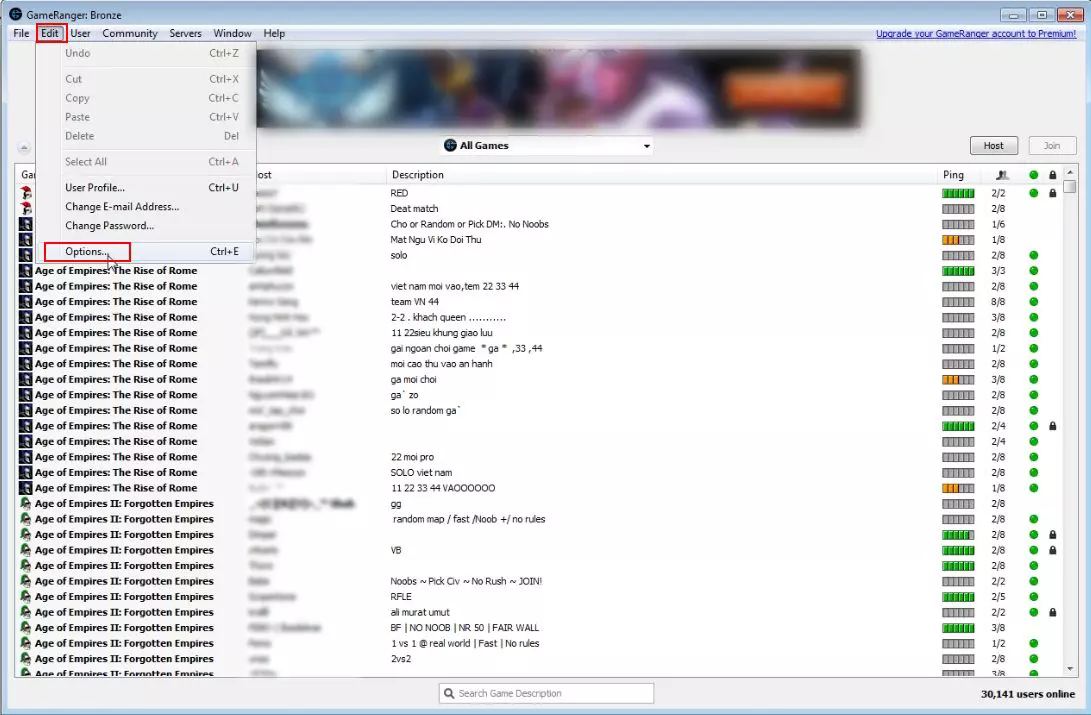Click the GameRanger title bar icon
The image size is (1091, 715).
(x=15, y=14)
